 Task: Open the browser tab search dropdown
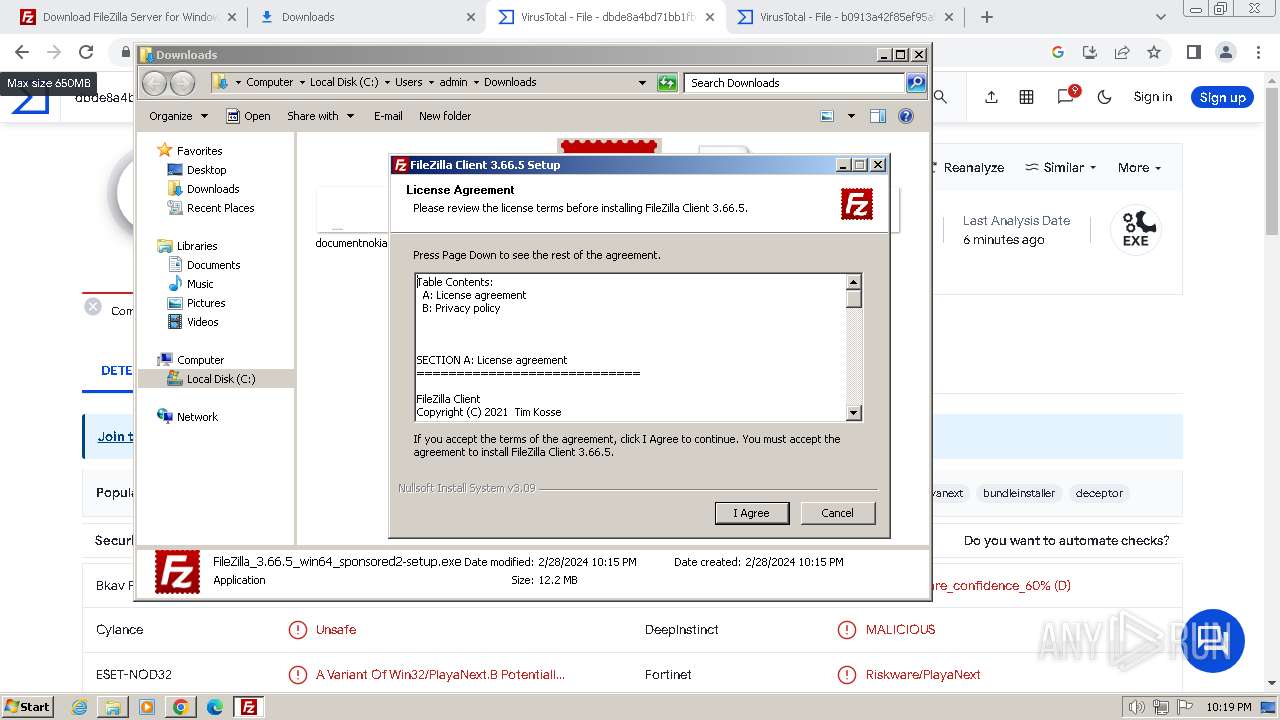click(1161, 17)
